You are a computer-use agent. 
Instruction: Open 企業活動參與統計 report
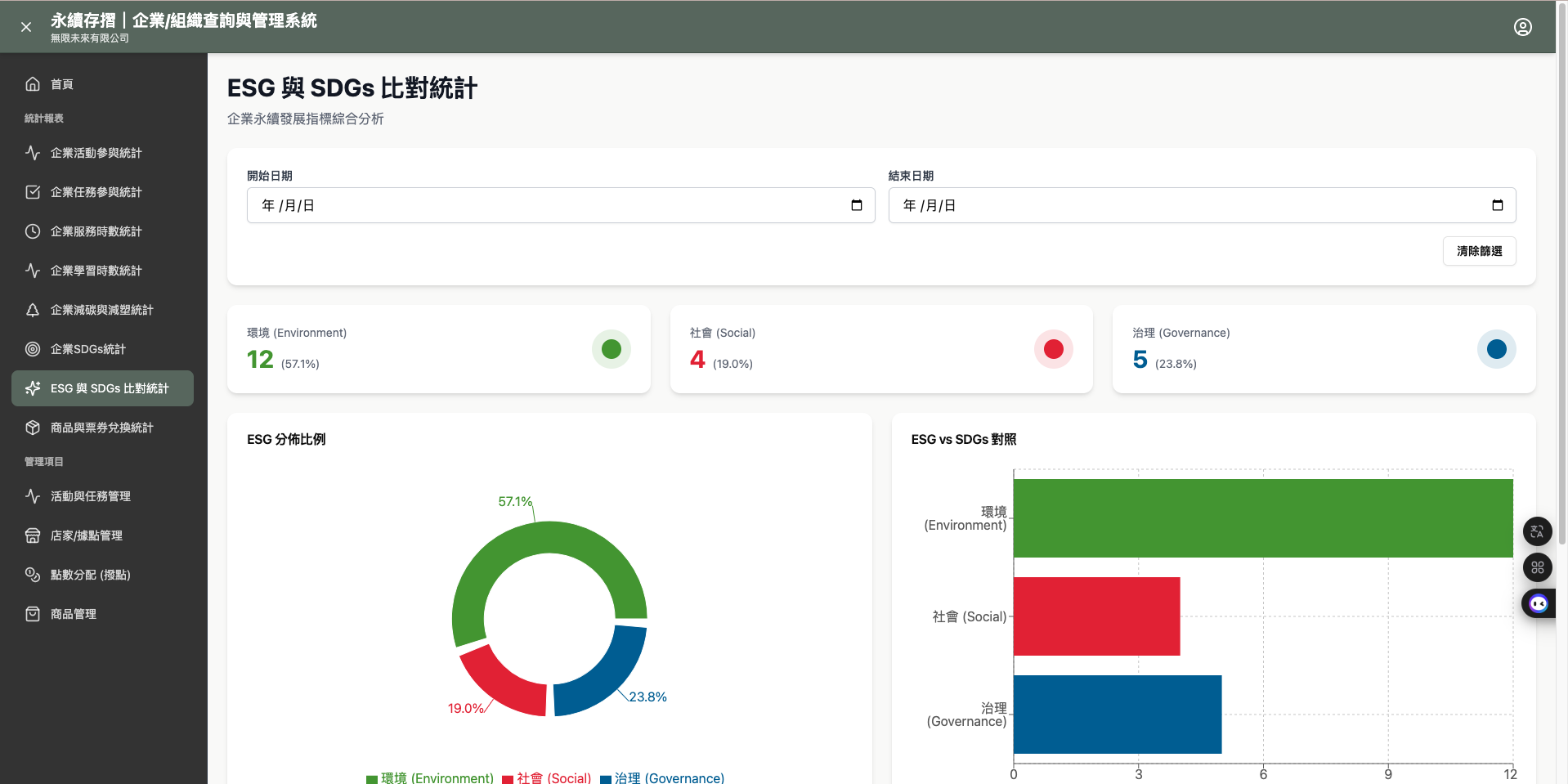click(96, 153)
